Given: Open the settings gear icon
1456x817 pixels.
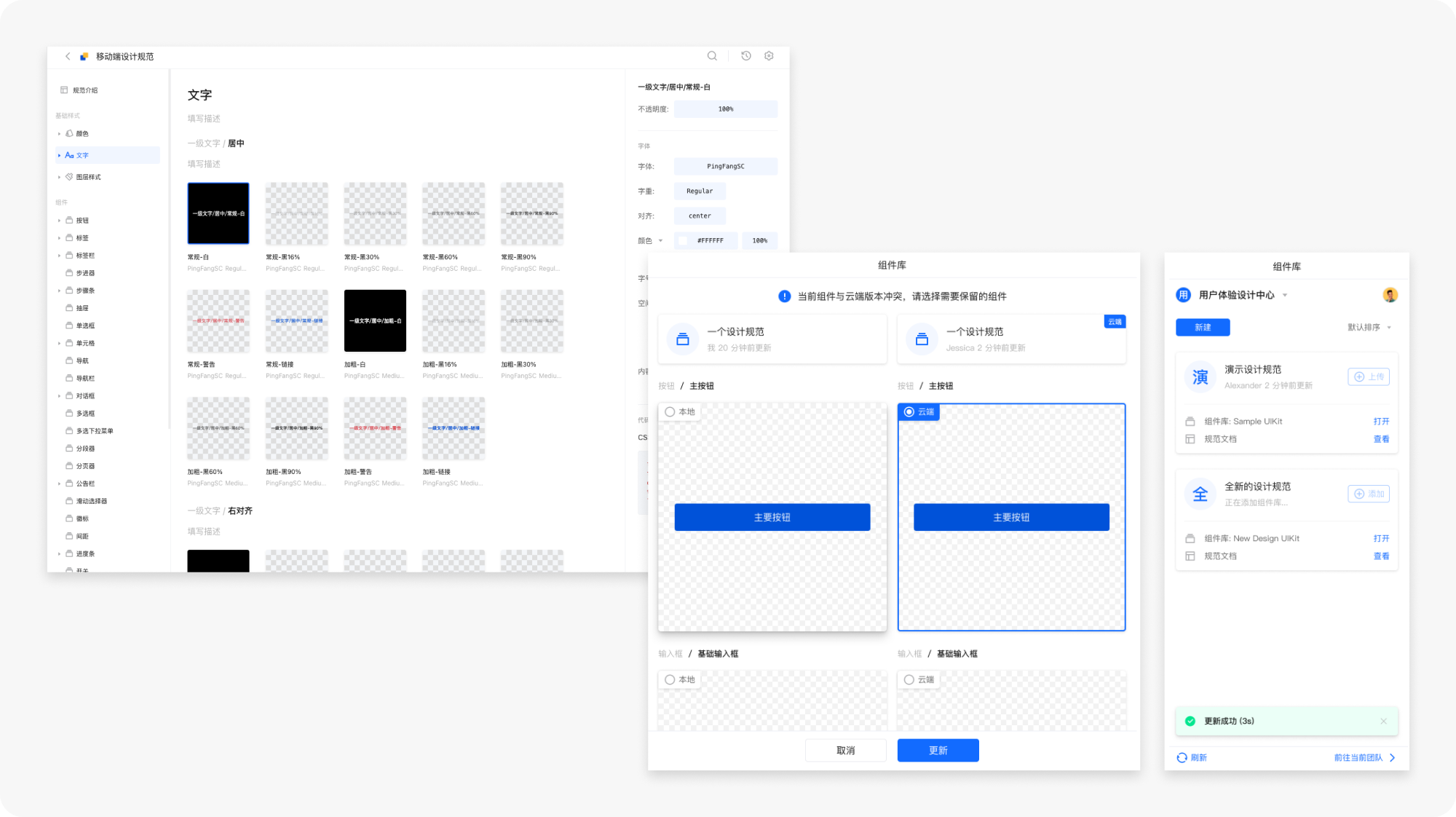Looking at the screenshot, I should pos(769,56).
